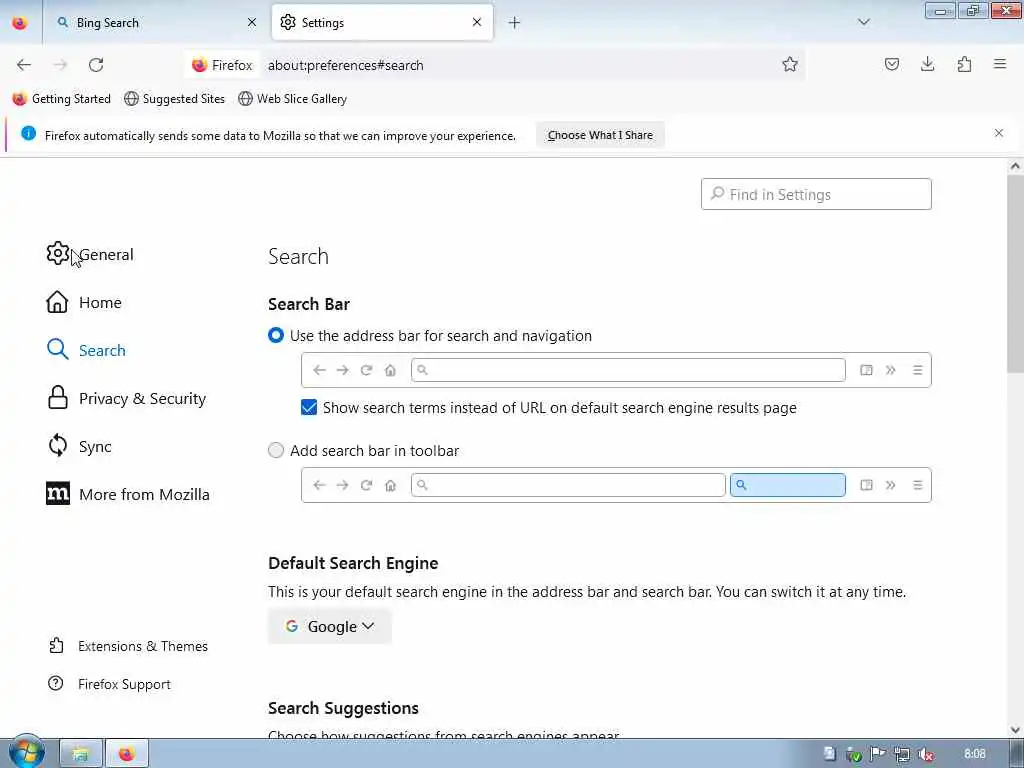Click the Firefox taskbar icon
The height and width of the screenshot is (768, 1024).
(x=127, y=754)
